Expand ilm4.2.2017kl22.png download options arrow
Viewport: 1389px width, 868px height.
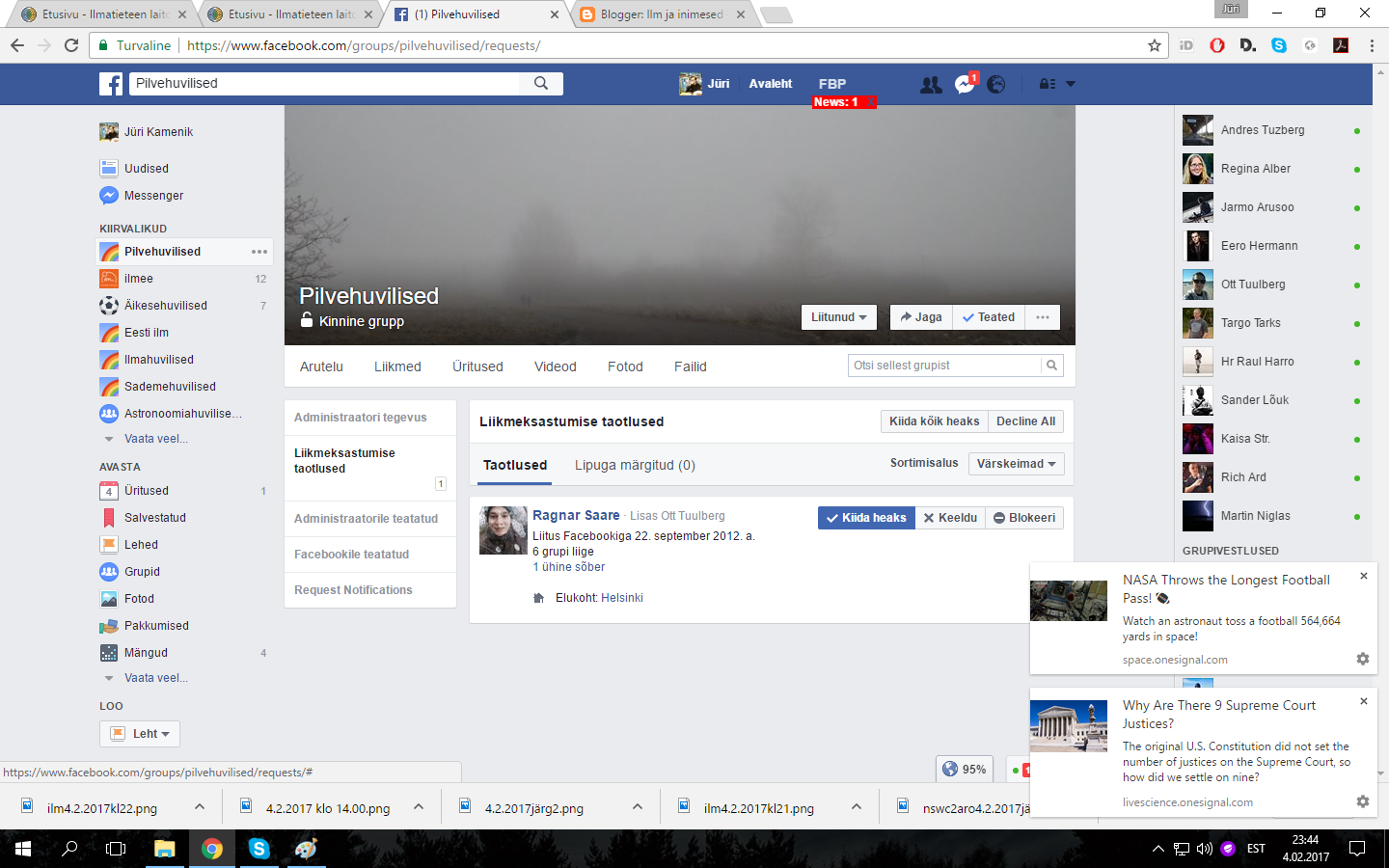tap(200, 806)
